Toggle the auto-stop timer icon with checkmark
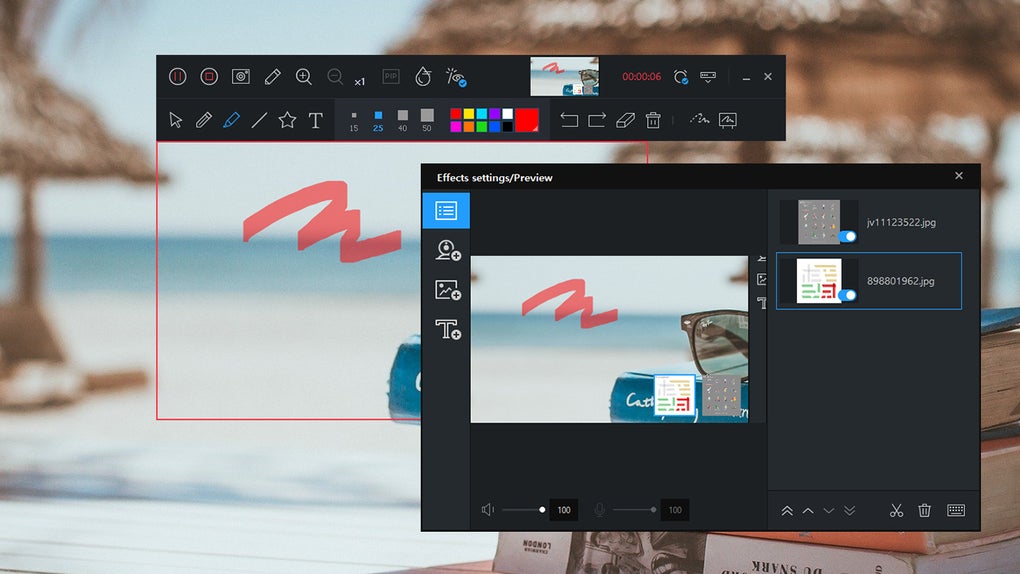 coord(680,77)
